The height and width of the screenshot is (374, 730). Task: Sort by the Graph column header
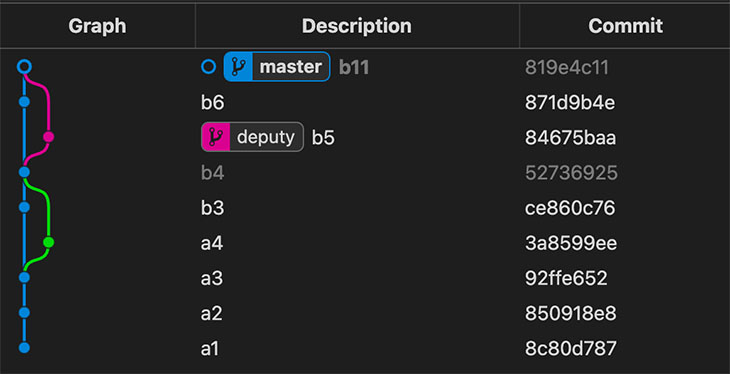coord(97,26)
